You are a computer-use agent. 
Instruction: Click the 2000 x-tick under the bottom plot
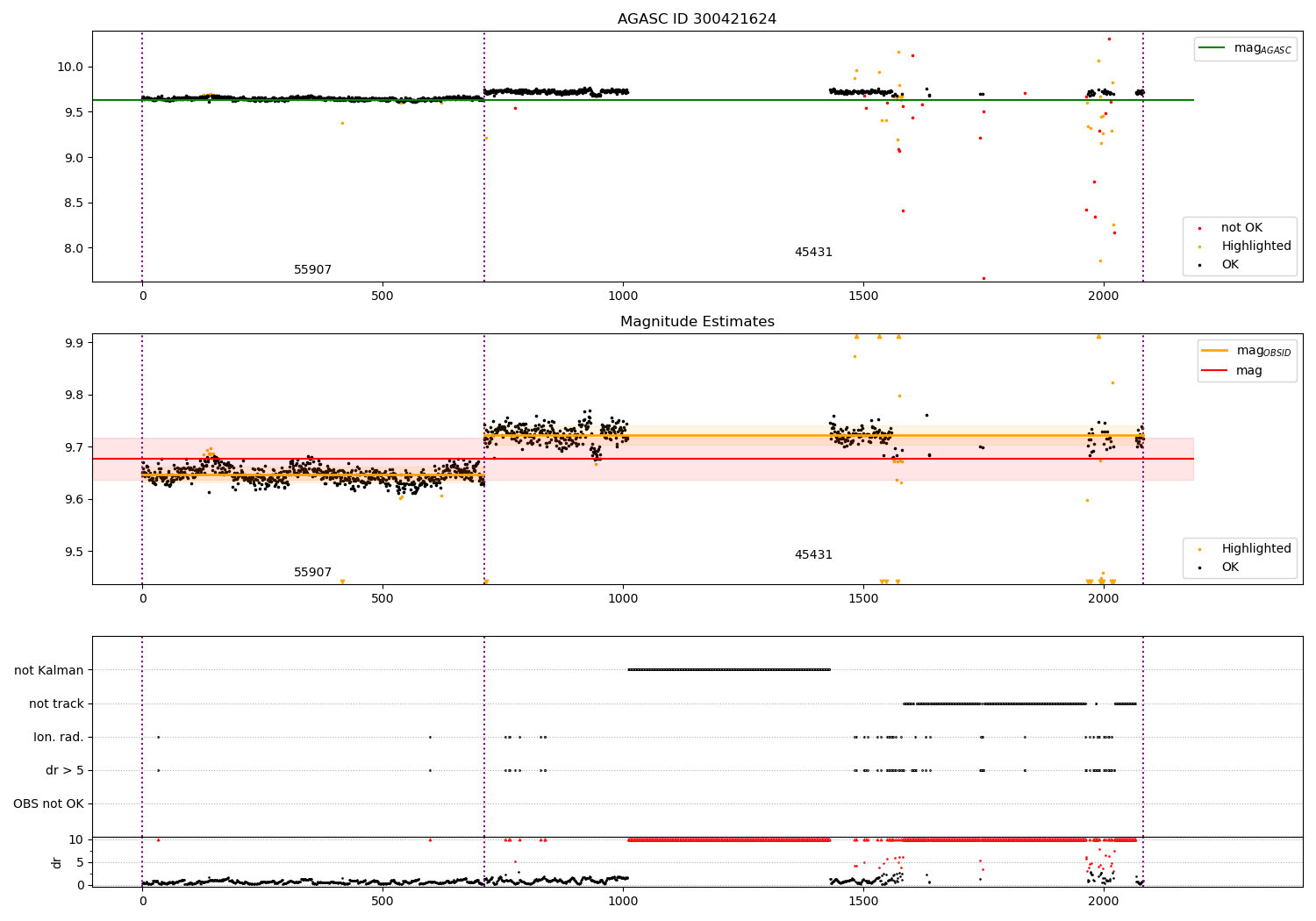click(1104, 901)
